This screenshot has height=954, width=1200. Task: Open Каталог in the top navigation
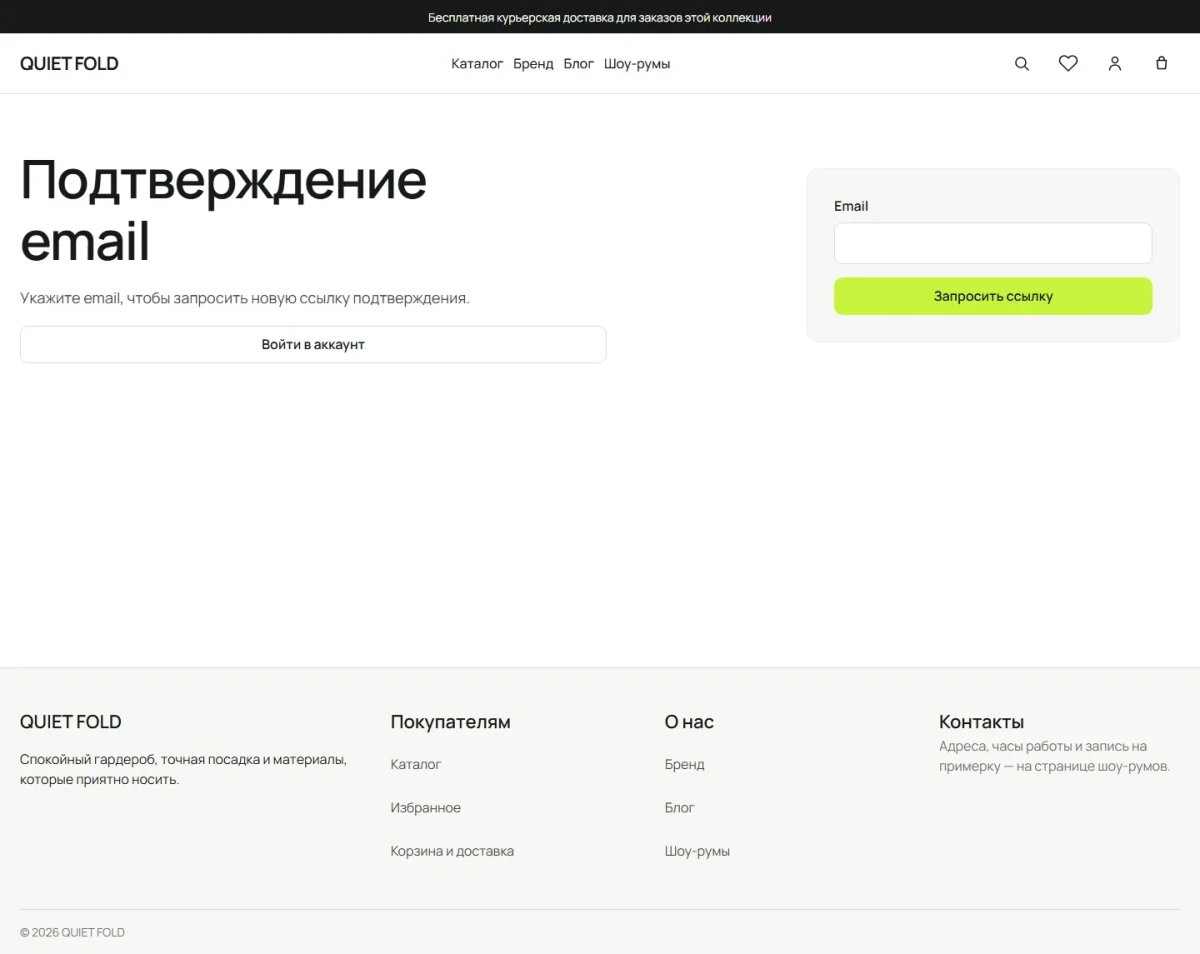(x=477, y=63)
